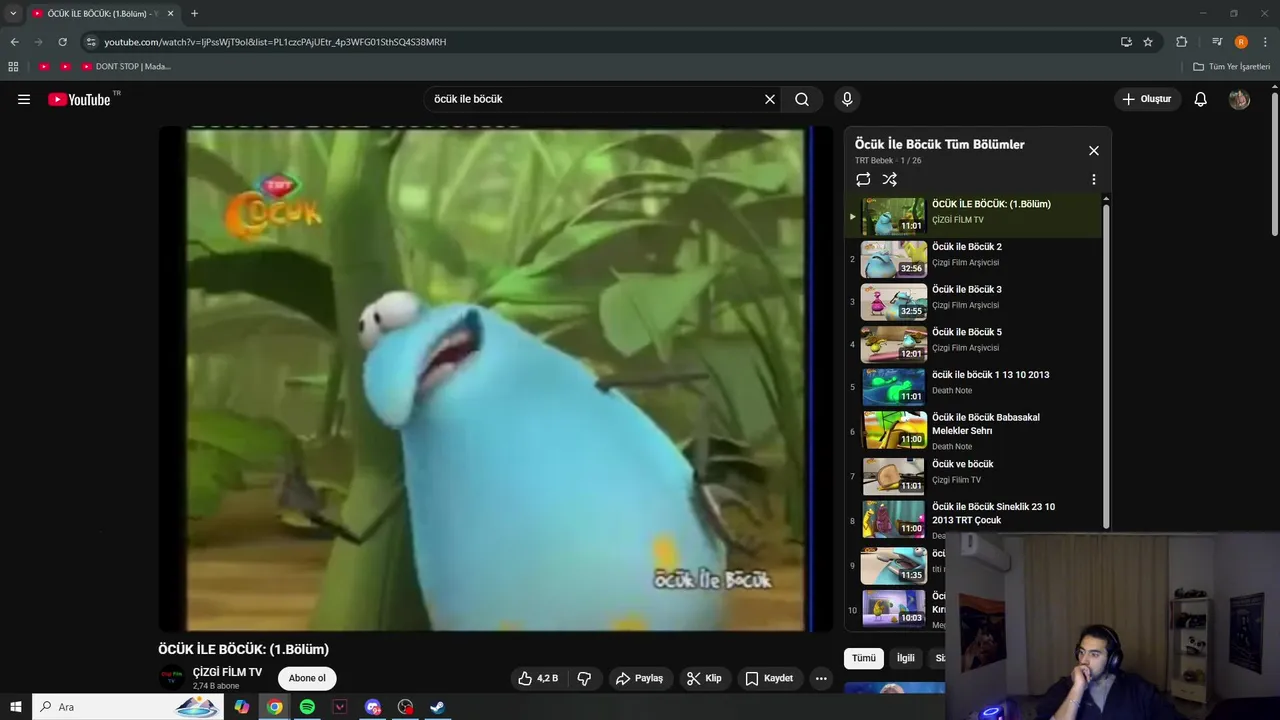Select the İlgili filter chip

[x=905, y=658]
